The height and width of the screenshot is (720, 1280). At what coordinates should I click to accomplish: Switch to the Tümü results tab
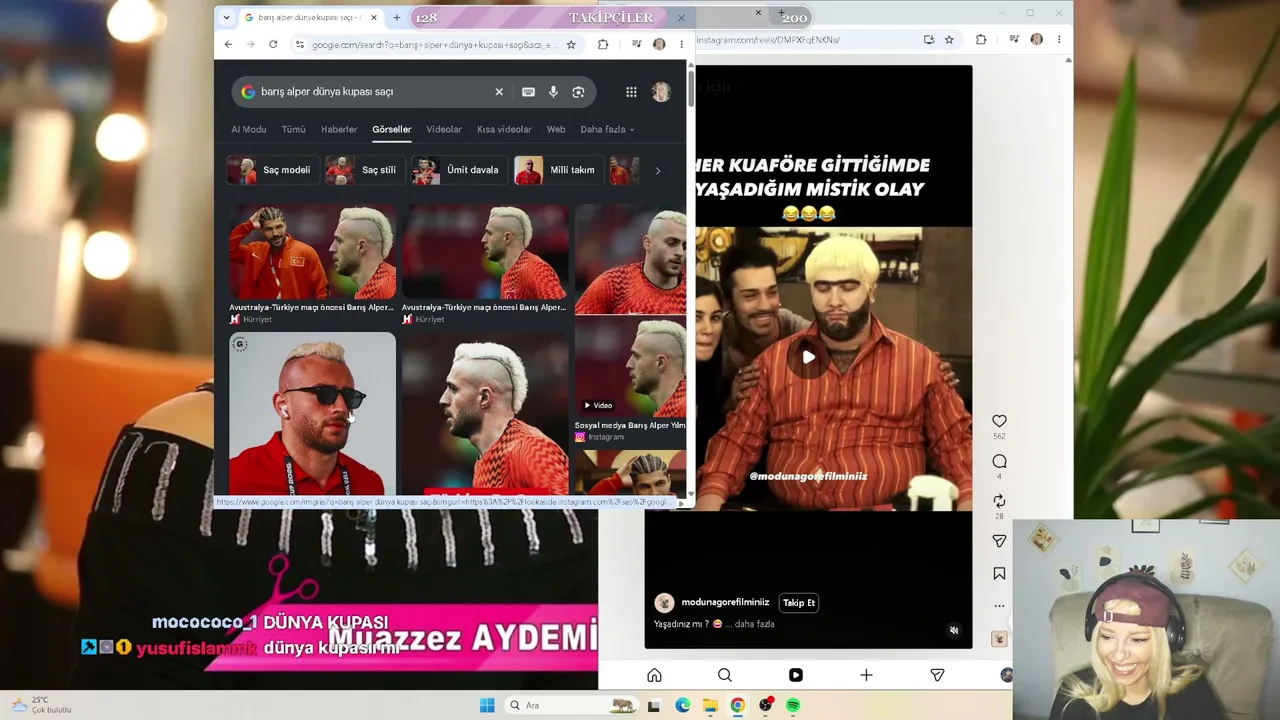click(x=294, y=130)
